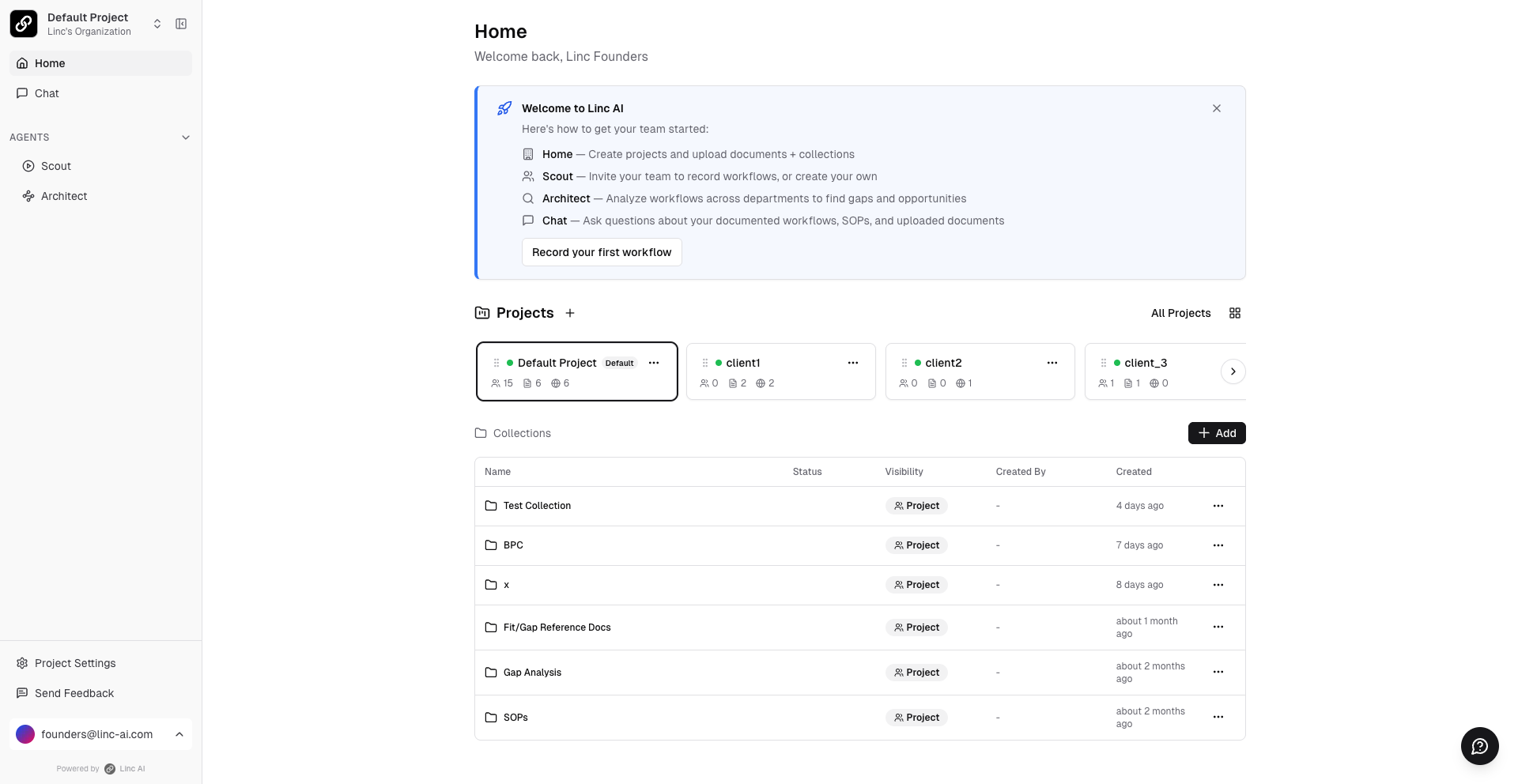This screenshot has width=1518, height=784.
Task: Go to the Scout agent
Action: (x=56, y=166)
